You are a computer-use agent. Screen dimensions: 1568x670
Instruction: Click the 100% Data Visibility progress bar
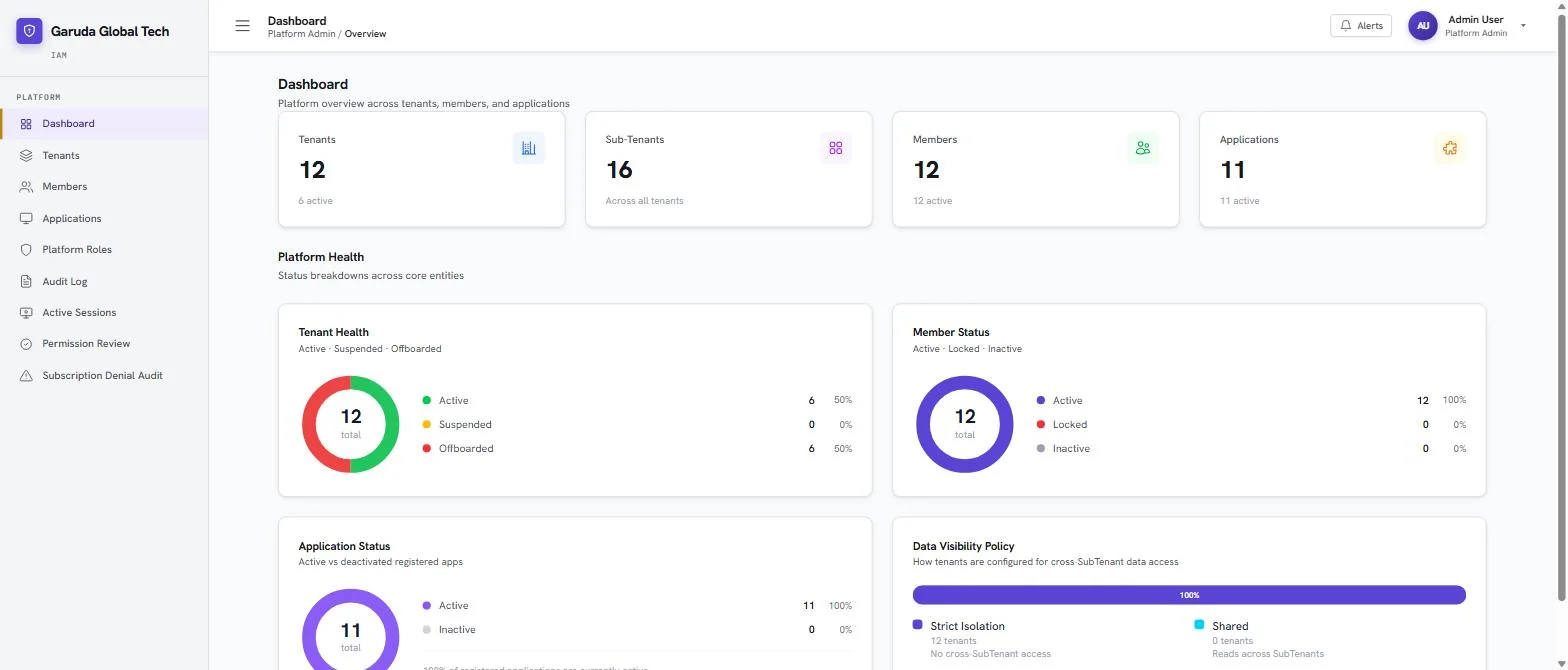tap(1189, 595)
